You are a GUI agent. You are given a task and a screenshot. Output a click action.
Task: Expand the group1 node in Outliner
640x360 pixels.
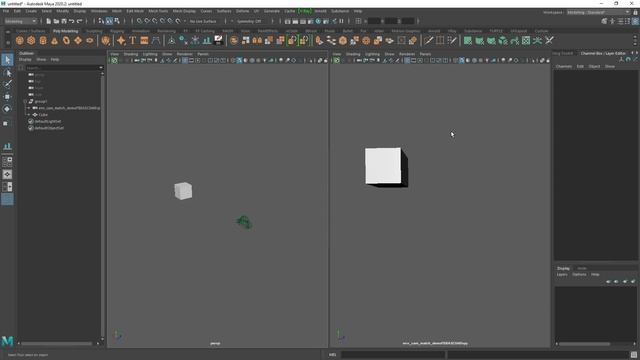(x=25, y=101)
